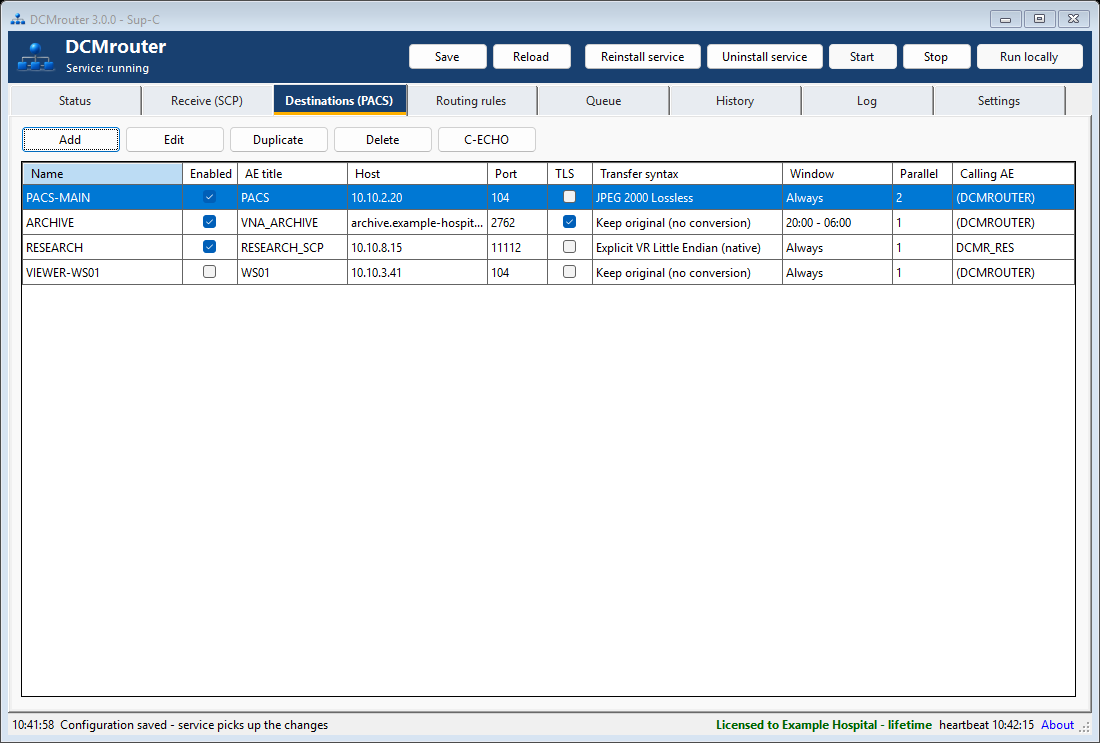Sort by the Port column header

click(x=518, y=173)
